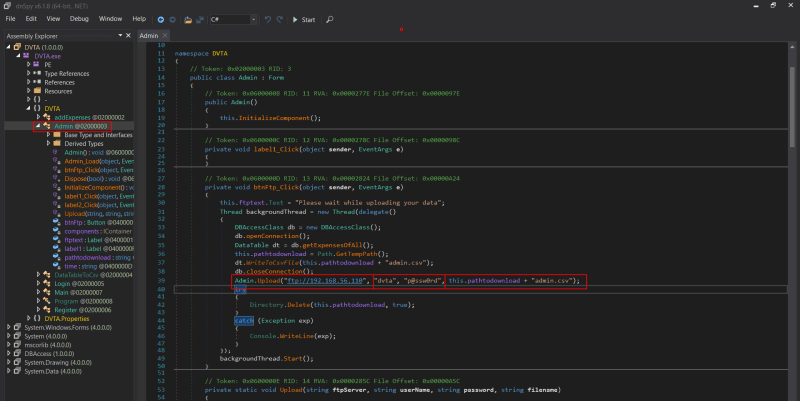
Task: Select Base Type and Interfaces folder
Action: (x=98, y=135)
